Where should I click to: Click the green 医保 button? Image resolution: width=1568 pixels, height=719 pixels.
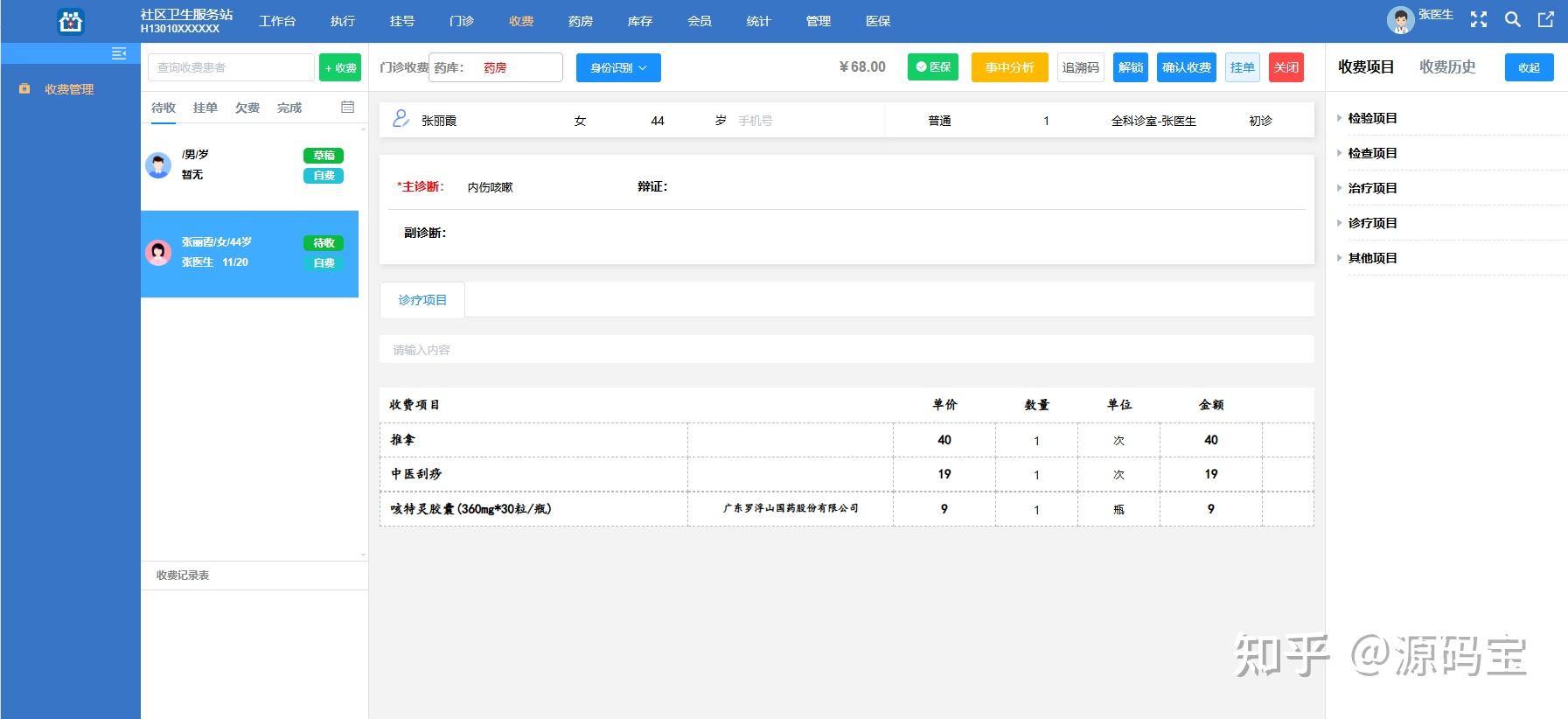933,66
